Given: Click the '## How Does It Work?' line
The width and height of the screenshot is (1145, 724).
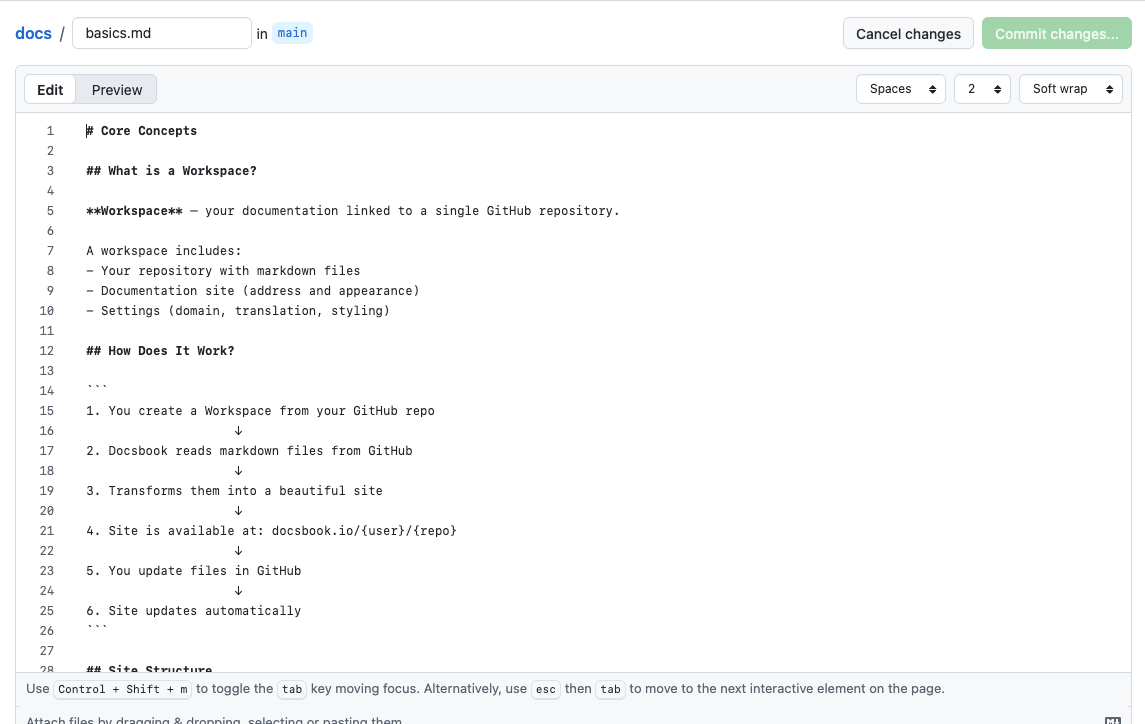Looking at the screenshot, I should pyautogui.click(x=161, y=351).
